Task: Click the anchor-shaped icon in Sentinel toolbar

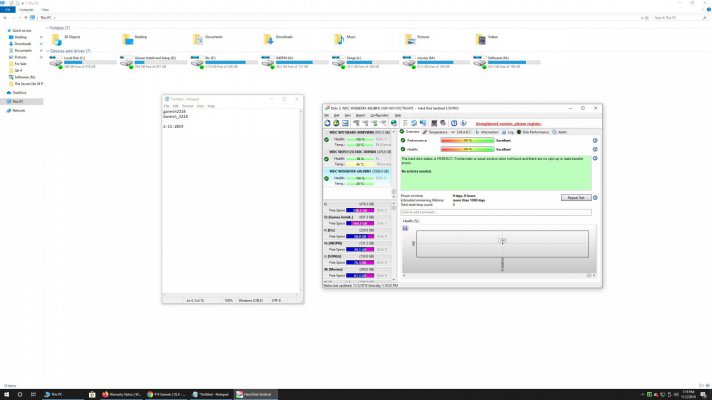Action: [463, 123]
